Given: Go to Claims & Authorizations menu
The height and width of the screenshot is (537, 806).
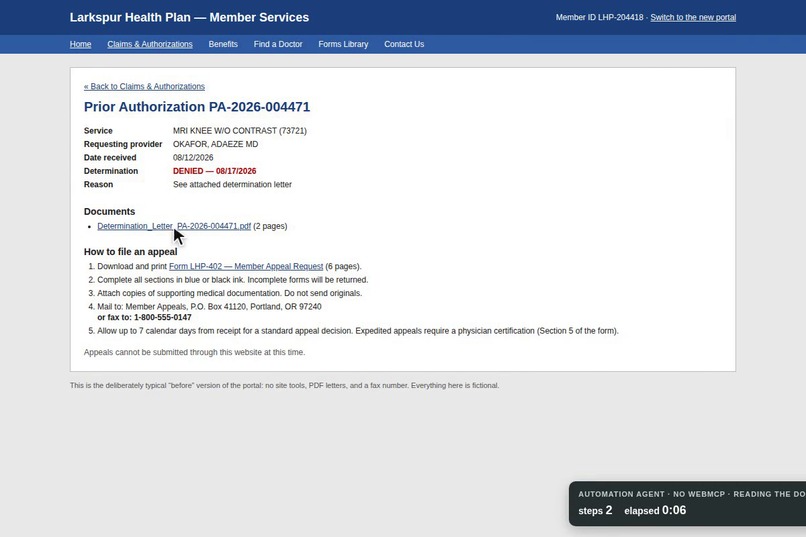Looking at the screenshot, I should [150, 44].
